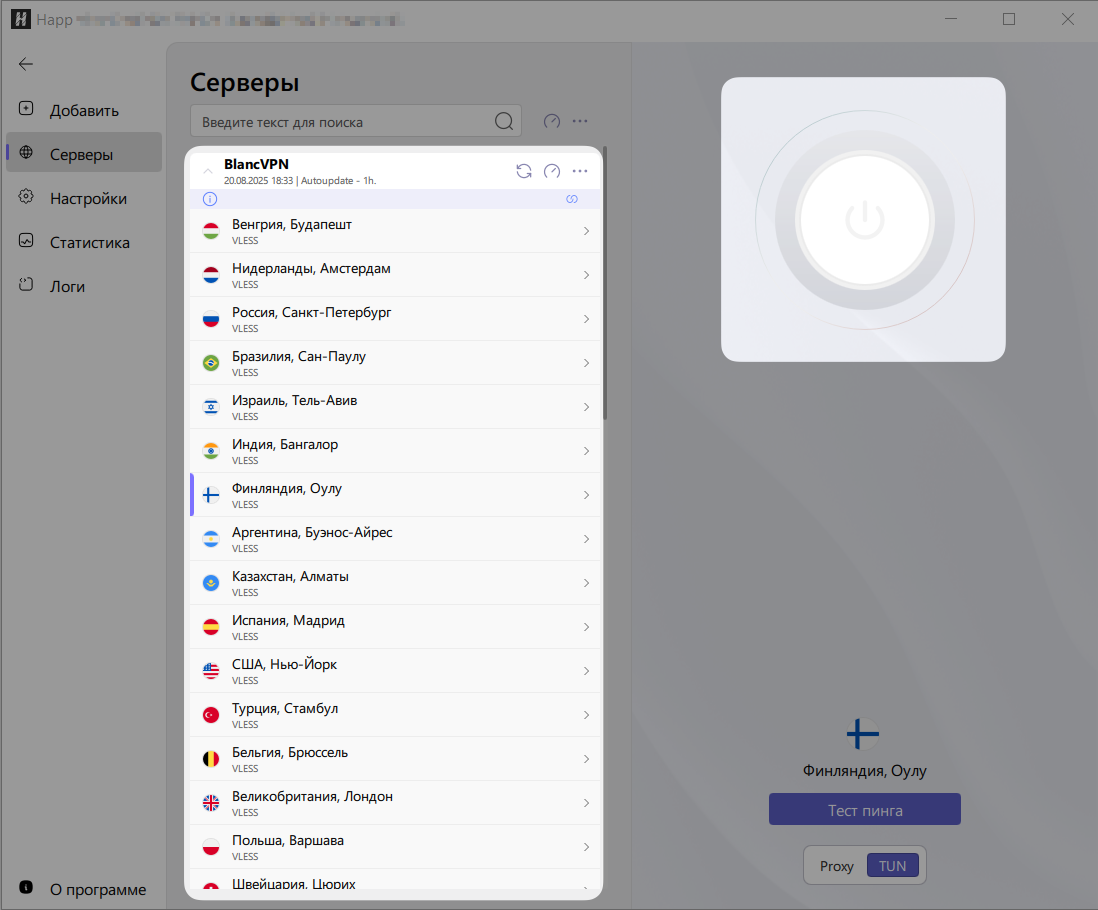Click the BlancVPN info icon
Screen dimensions: 1098x910
click(210, 199)
